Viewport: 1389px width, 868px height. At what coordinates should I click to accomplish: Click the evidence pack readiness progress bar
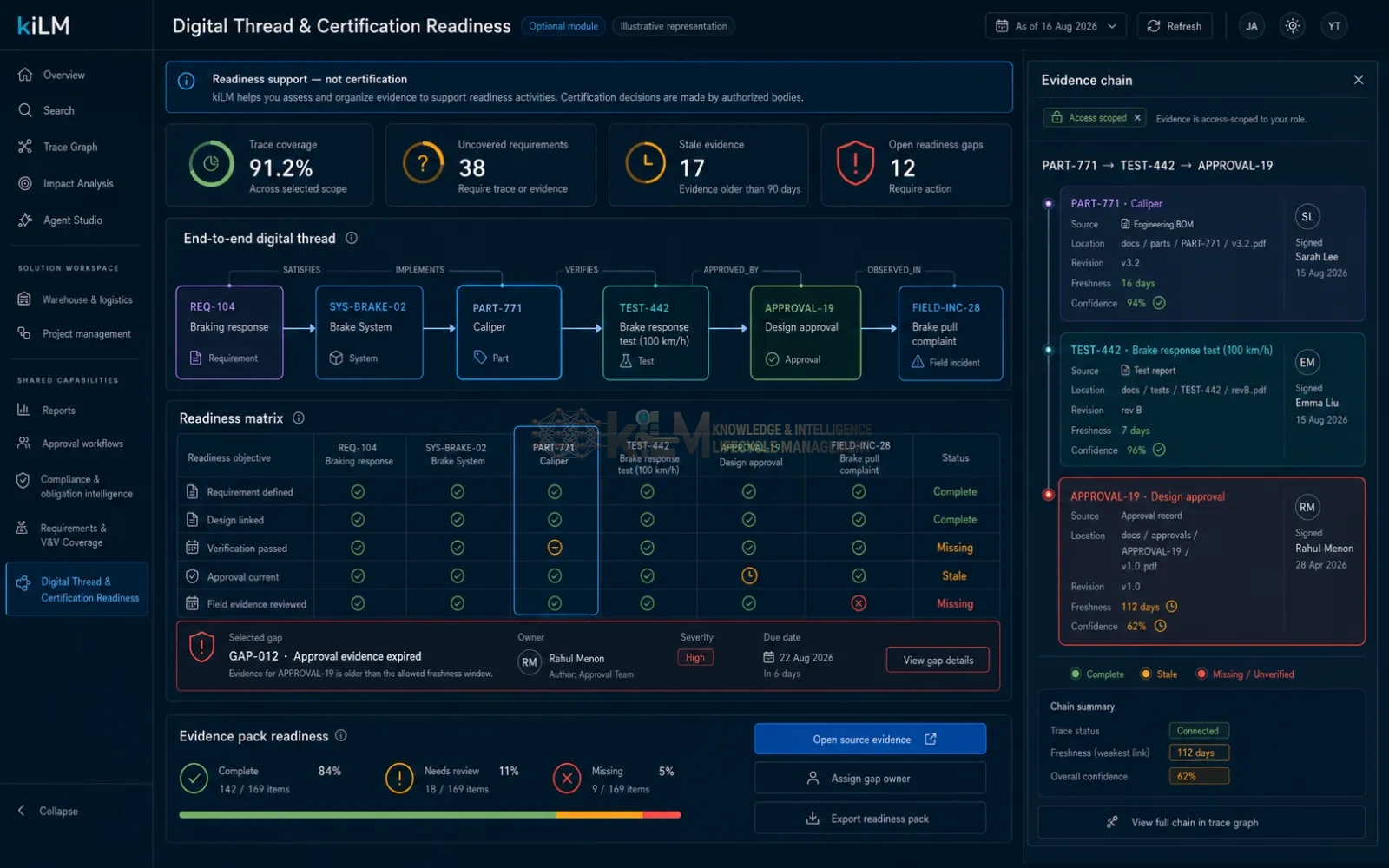[x=430, y=815]
